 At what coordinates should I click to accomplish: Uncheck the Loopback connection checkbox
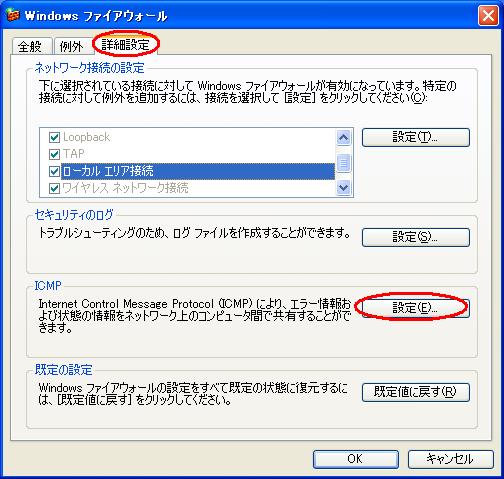pyautogui.click(x=54, y=137)
